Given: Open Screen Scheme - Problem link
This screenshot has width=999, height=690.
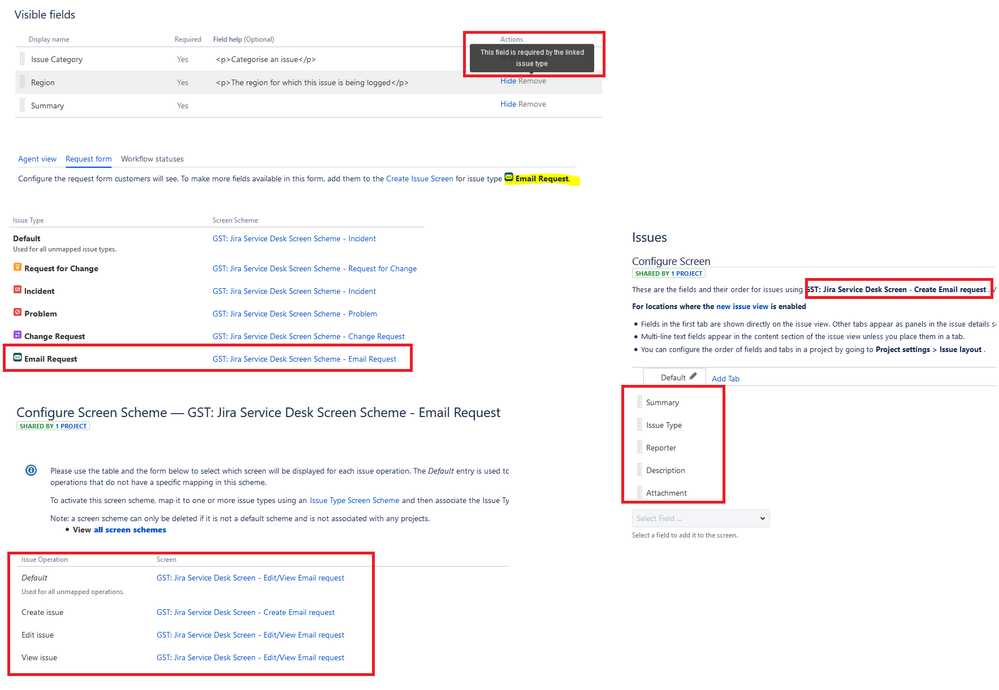Looking at the screenshot, I should tap(294, 313).
